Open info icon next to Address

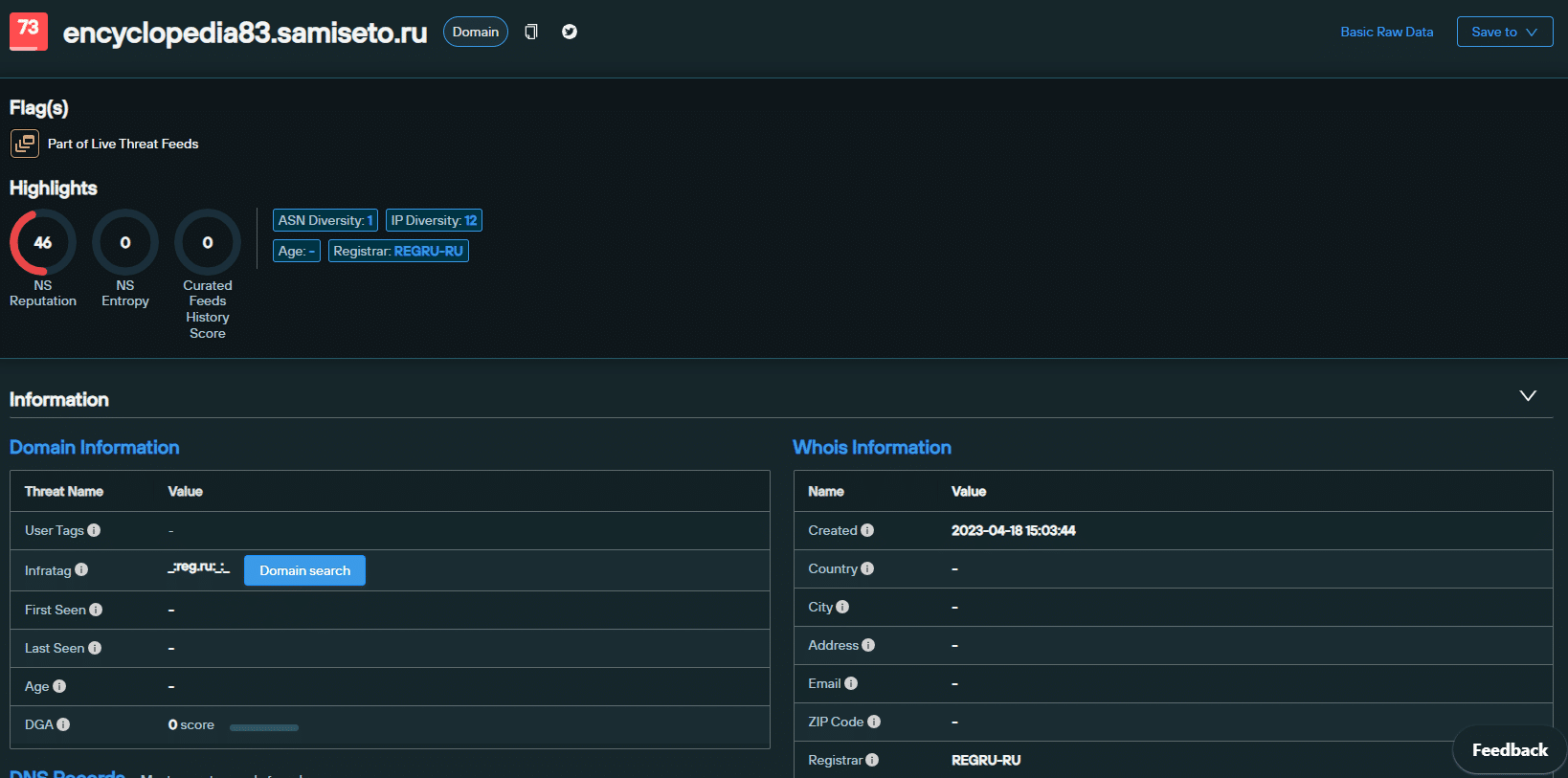click(868, 645)
